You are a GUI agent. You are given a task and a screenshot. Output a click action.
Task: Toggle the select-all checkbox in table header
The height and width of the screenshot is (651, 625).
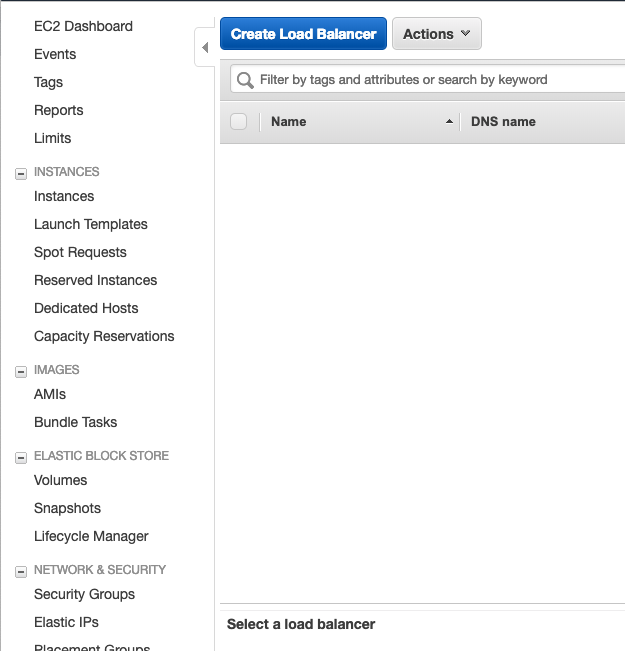(x=238, y=122)
